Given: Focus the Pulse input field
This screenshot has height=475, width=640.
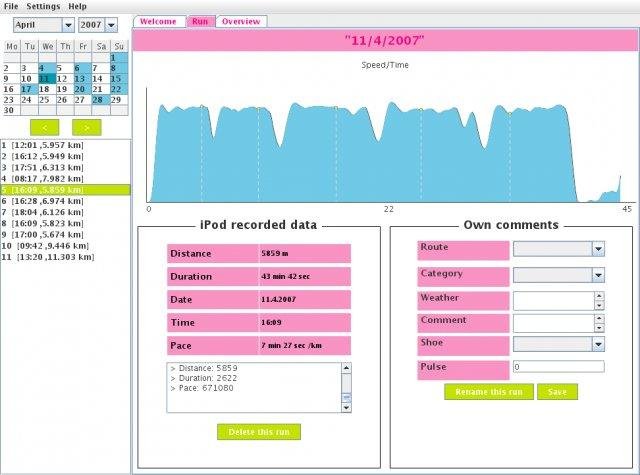Looking at the screenshot, I should click(x=559, y=366).
